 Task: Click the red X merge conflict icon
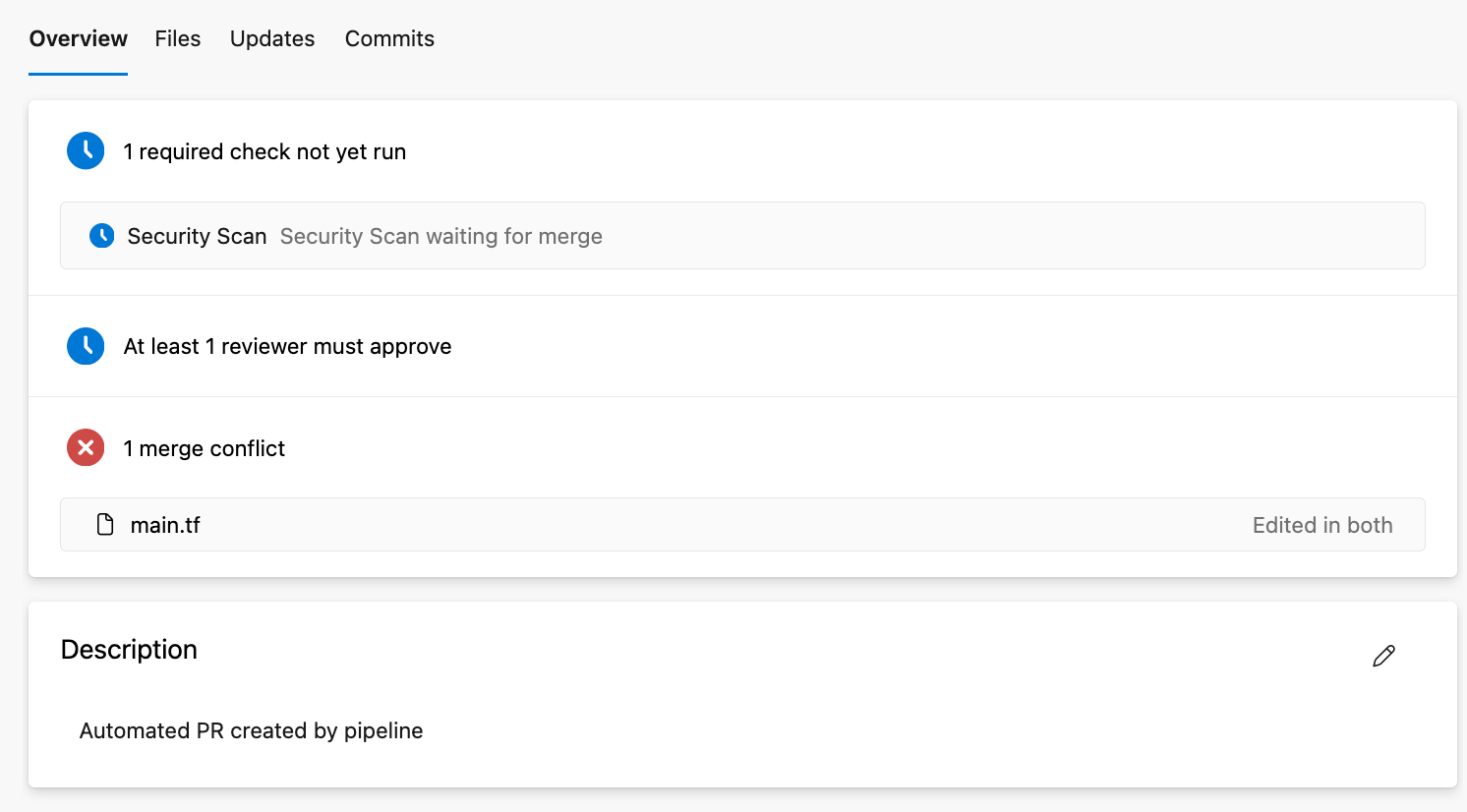(x=86, y=448)
